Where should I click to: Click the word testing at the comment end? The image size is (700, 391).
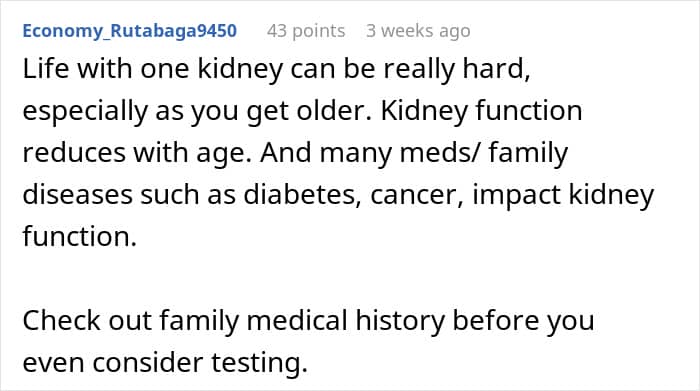pyautogui.click(x=259, y=363)
